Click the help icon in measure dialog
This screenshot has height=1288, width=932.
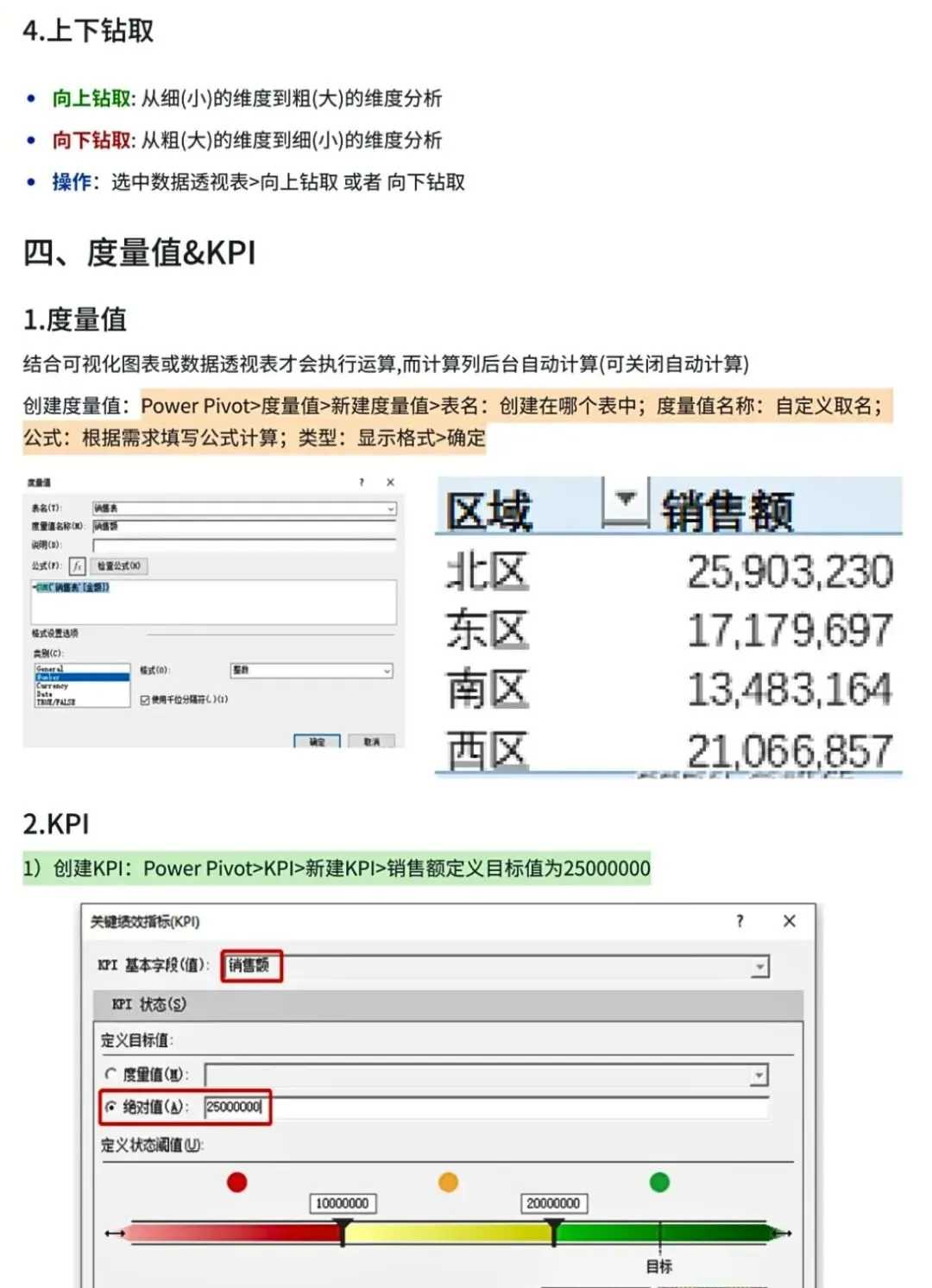(x=362, y=483)
